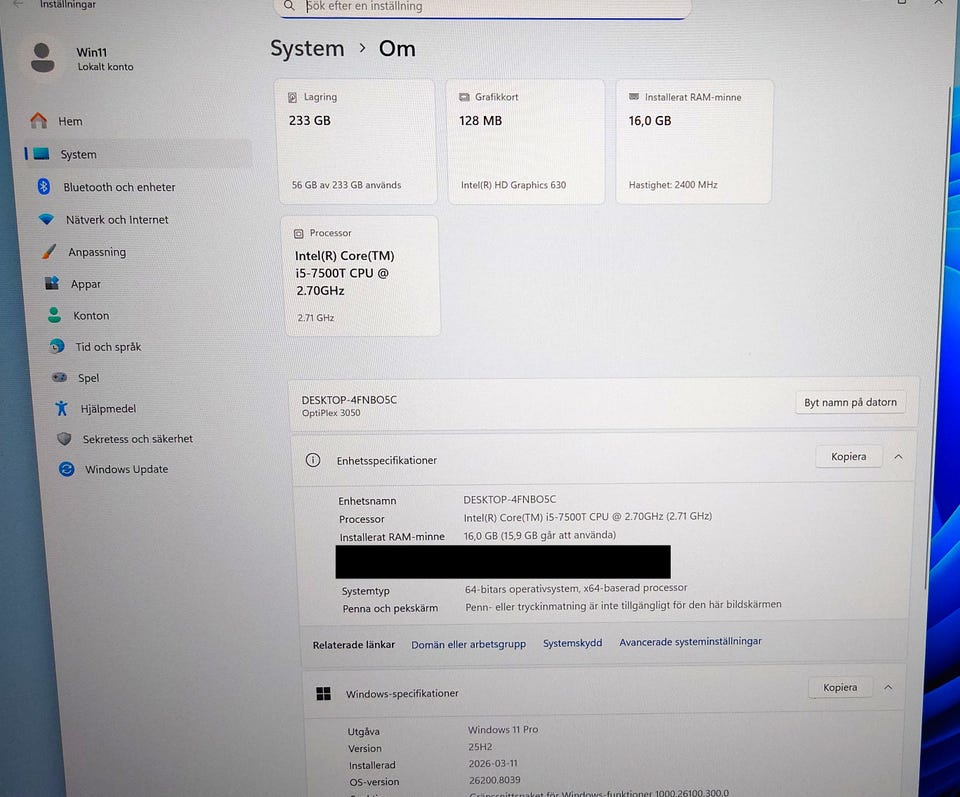Open the Hem home icon
This screenshot has width=960, height=797.
[x=39, y=121]
